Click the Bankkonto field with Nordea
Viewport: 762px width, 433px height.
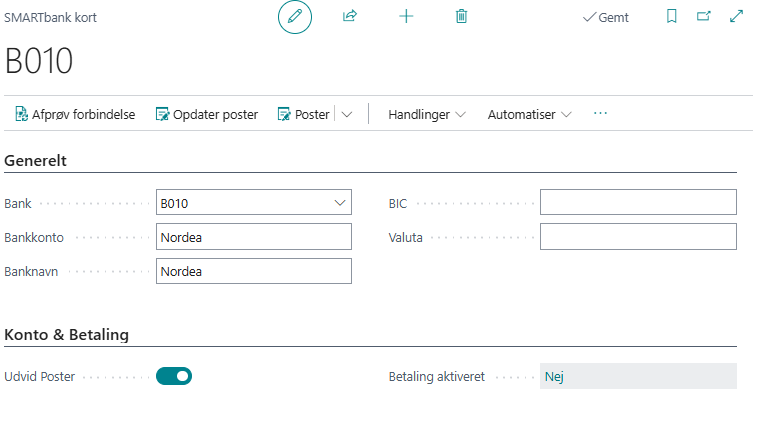[254, 237]
